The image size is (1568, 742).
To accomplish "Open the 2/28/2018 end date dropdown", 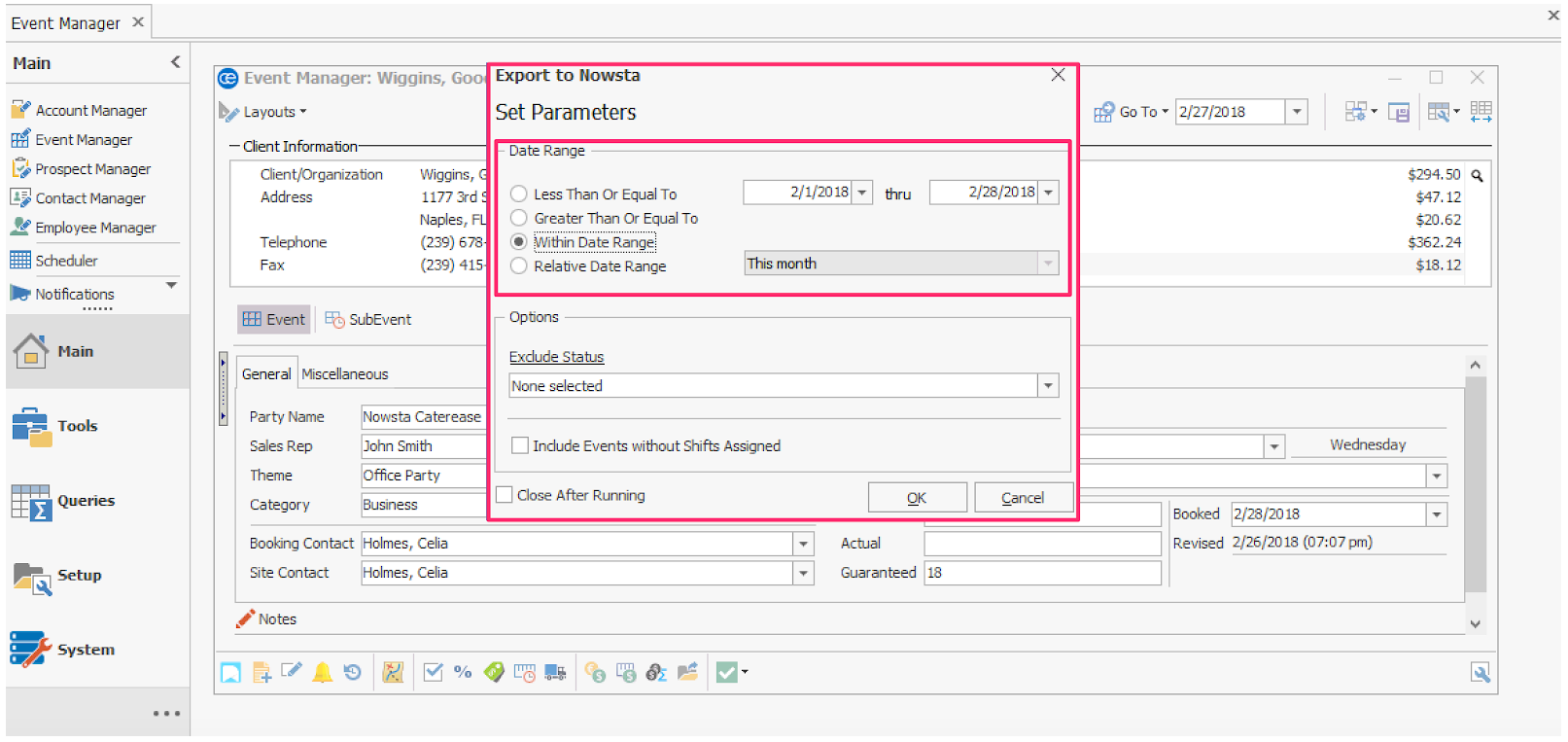I will tap(1048, 193).
